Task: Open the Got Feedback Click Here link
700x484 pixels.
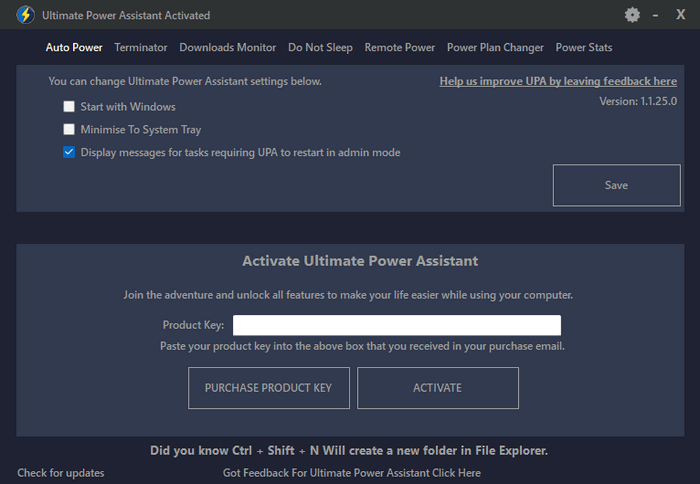Action: click(x=352, y=473)
